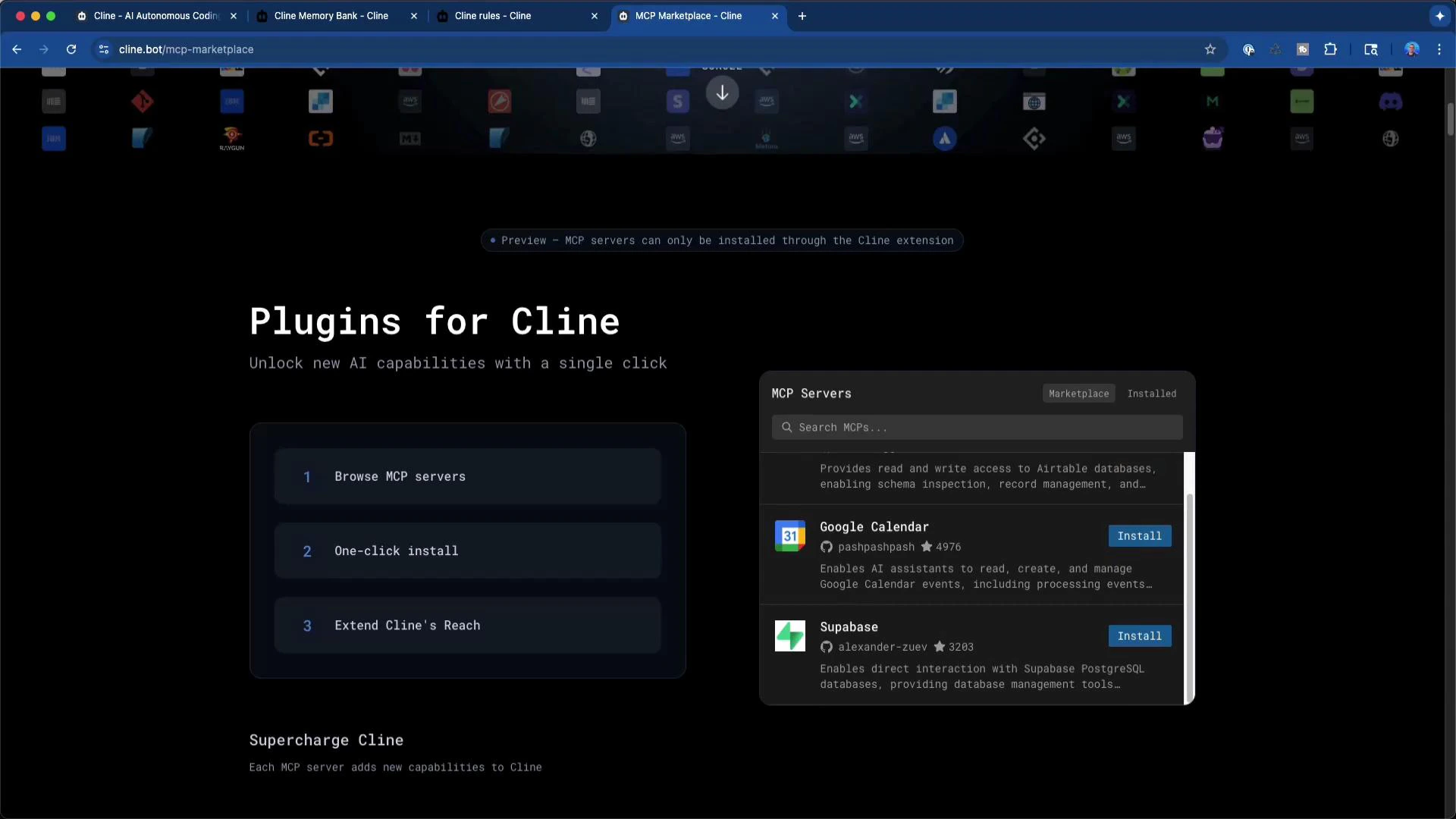Click the gray diamond logo icon
Viewport: 1456px width, 819px height.
1034,138
